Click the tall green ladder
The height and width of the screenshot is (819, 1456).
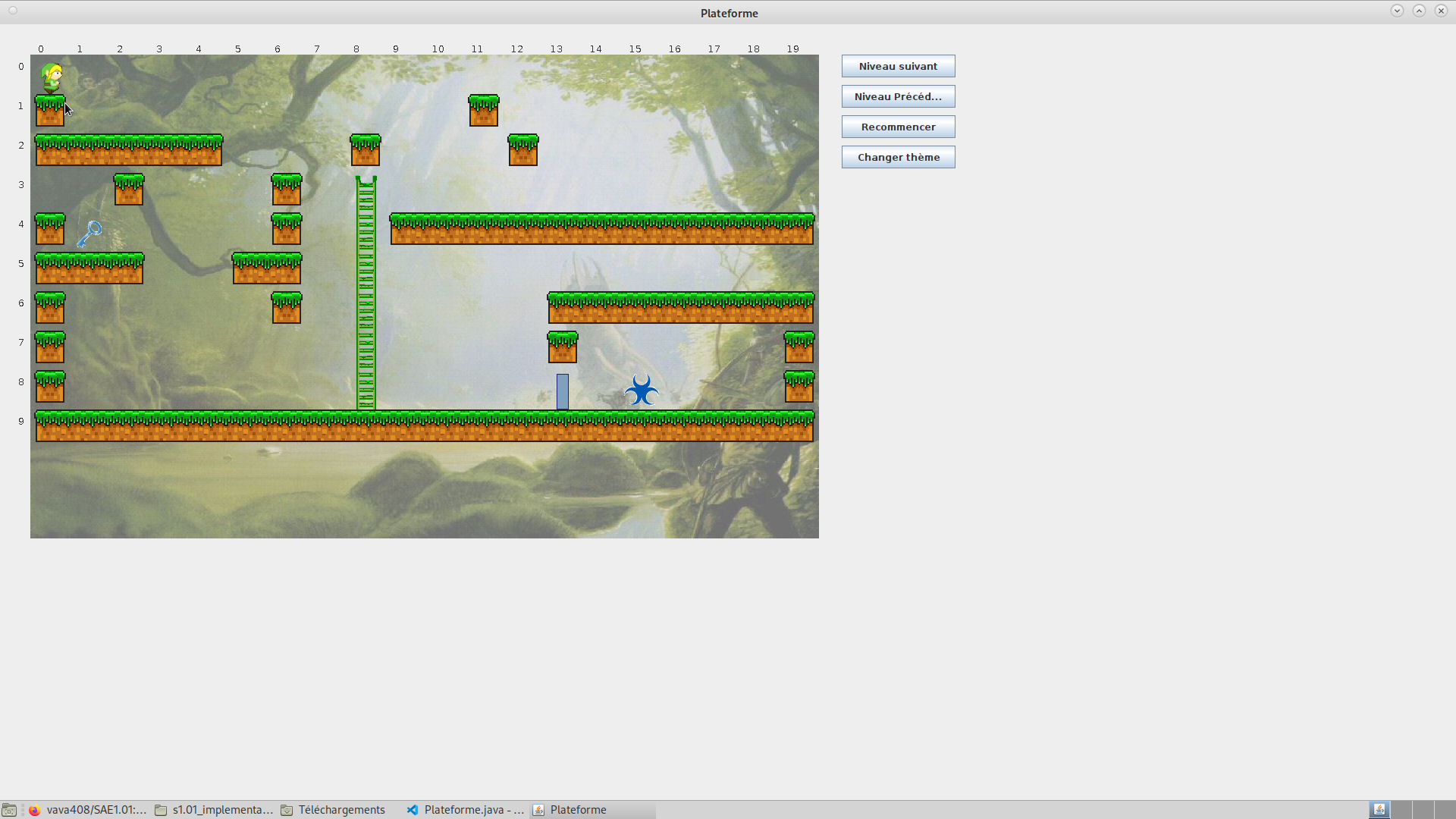click(x=366, y=294)
